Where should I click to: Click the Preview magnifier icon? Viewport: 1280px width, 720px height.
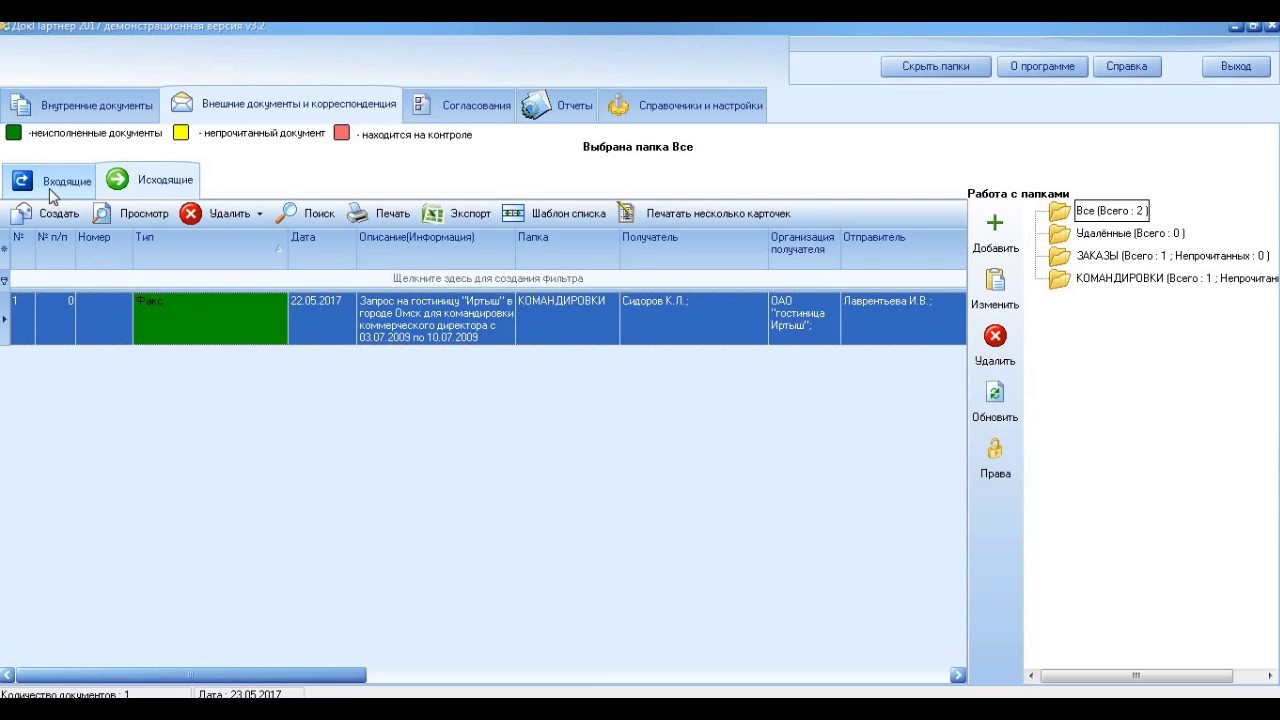pyautogui.click(x=101, y=213)
